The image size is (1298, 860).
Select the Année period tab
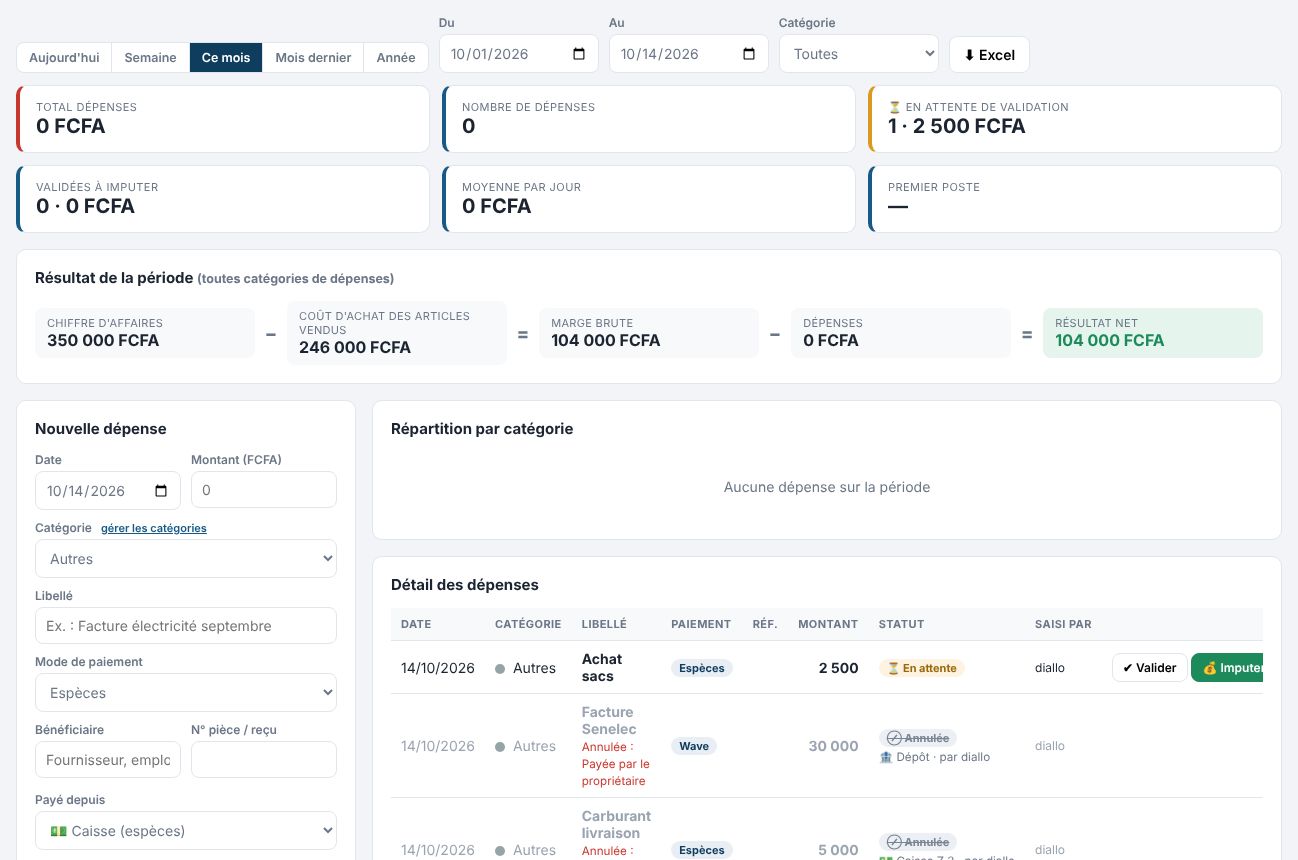point(396,57)
